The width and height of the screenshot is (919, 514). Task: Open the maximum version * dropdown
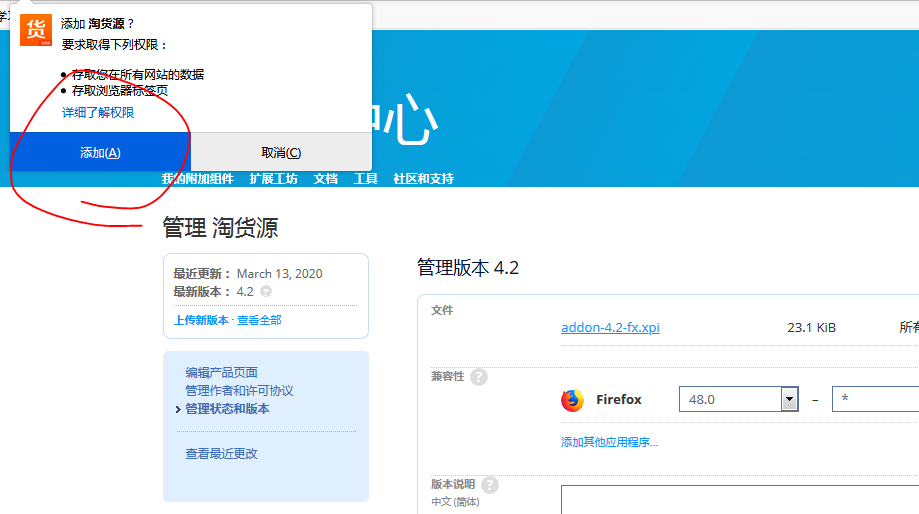(x=875, y=399)
